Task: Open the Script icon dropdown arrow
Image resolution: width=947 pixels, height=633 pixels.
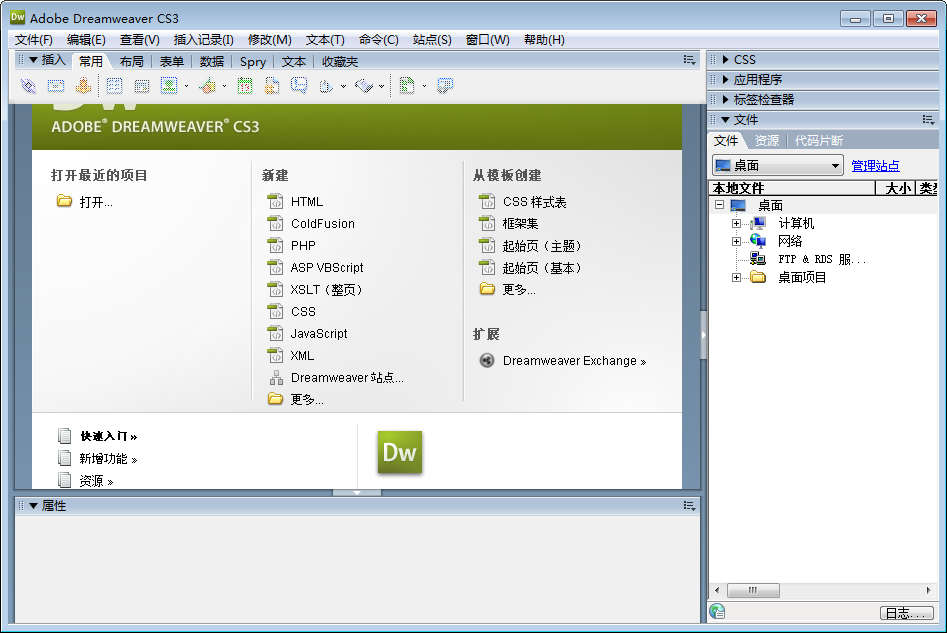Action: (x=381, y=86)
